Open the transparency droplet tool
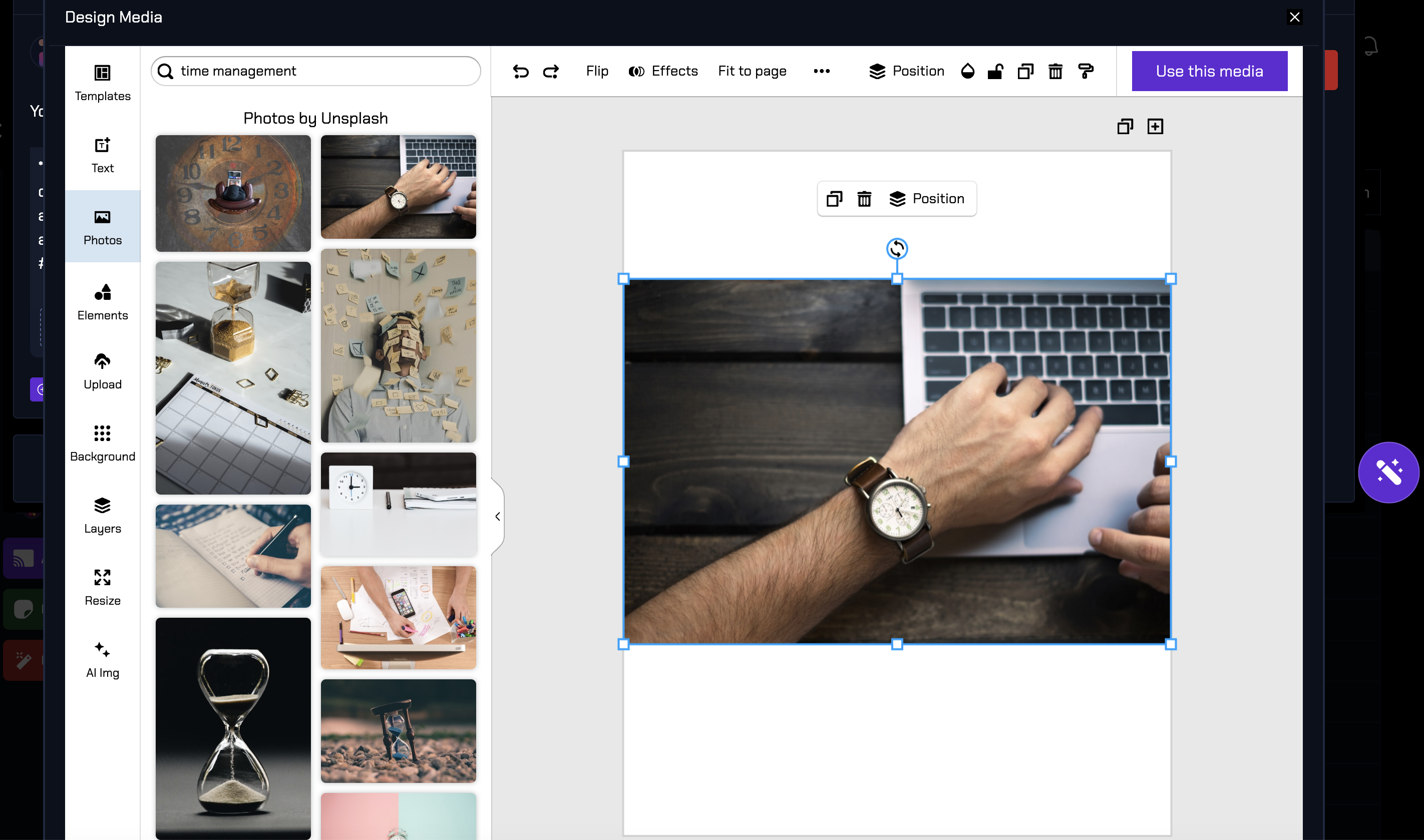This screenshot has height=840, width=1424. [x=967, y=71]
